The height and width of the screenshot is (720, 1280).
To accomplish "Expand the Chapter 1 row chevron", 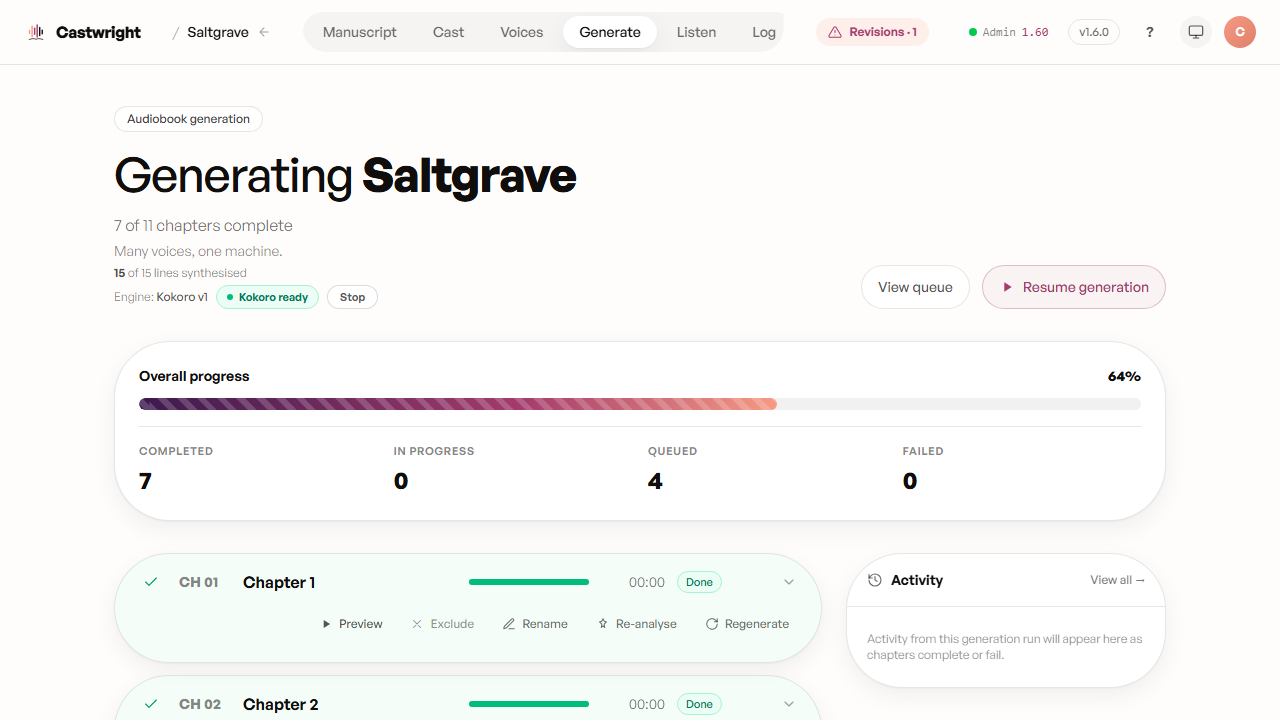I will (x=789, y=582).
